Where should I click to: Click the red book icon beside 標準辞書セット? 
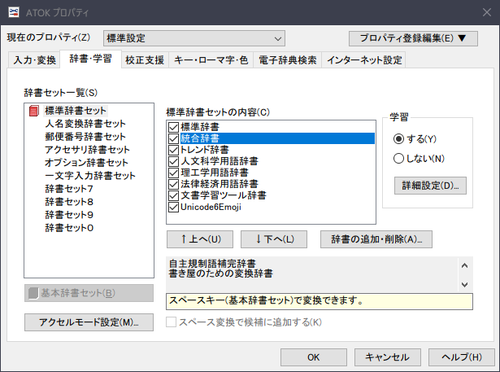tap(34, 111)
